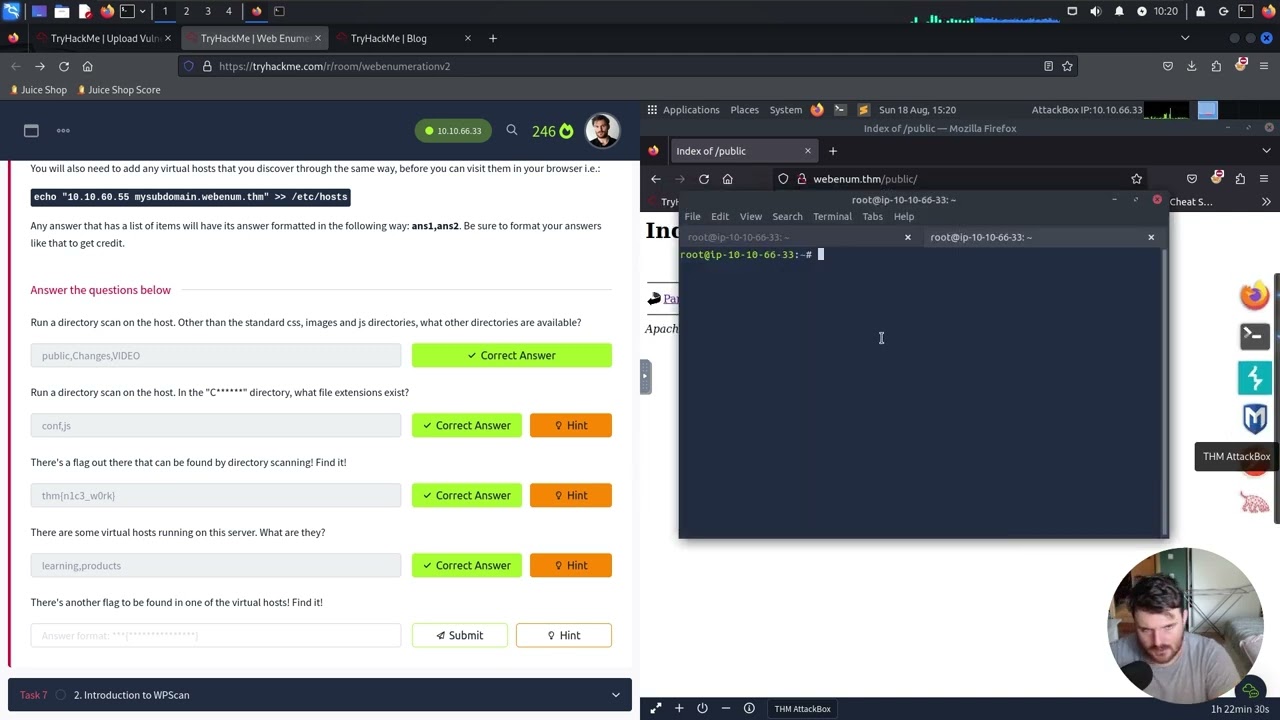Reload the TryHackMe room page
Viewport: 1280px width, 720px height.
[64, 66]
